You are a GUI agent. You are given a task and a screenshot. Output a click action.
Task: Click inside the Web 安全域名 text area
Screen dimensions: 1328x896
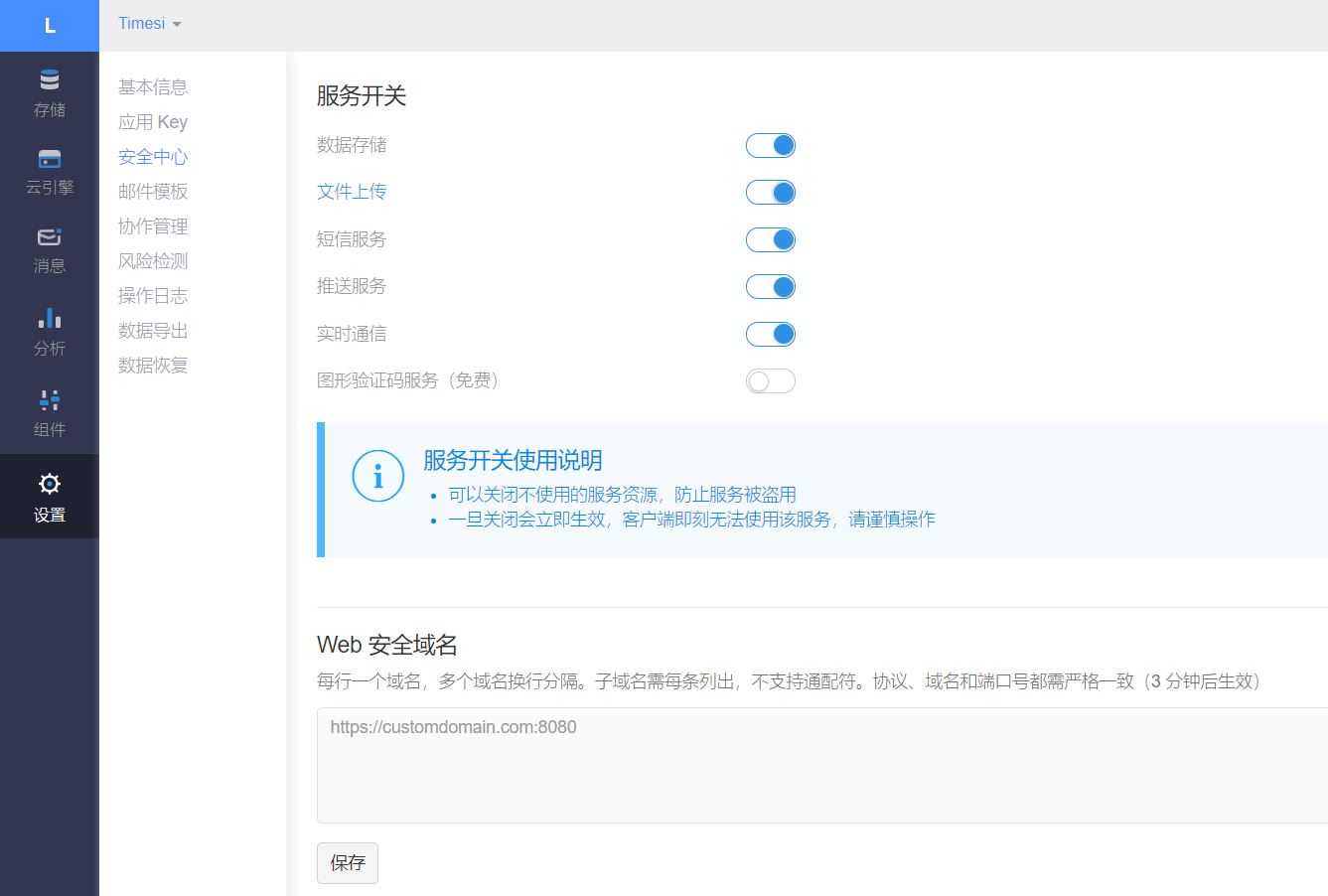click(822, 765)
